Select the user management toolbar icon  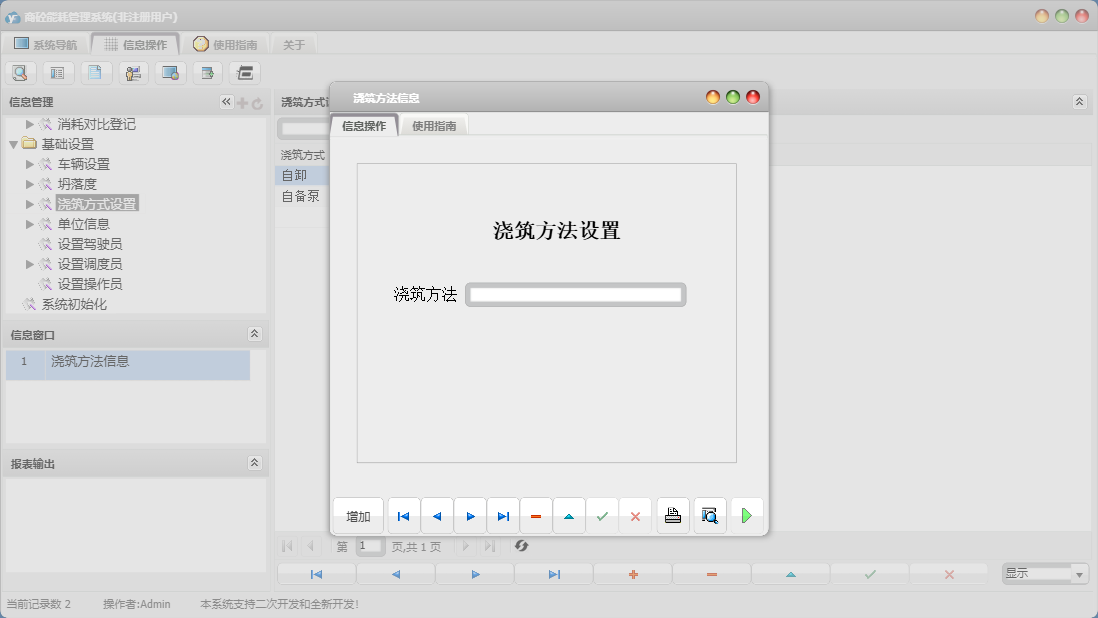[x=132, y=72]
